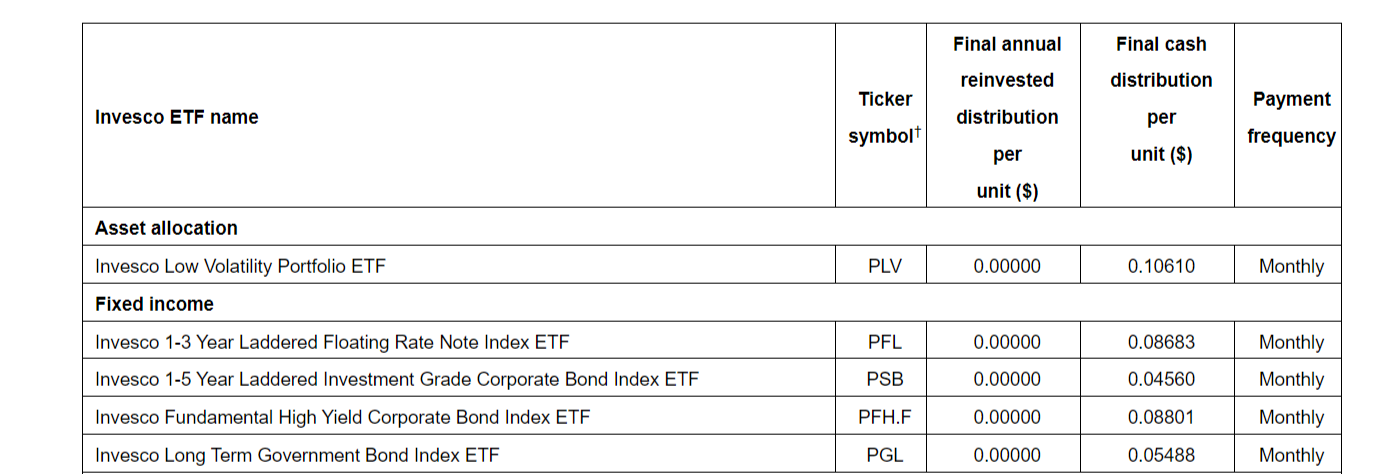Click the Invesco Low Volatility Portfolio ETF name

[240, 266]
